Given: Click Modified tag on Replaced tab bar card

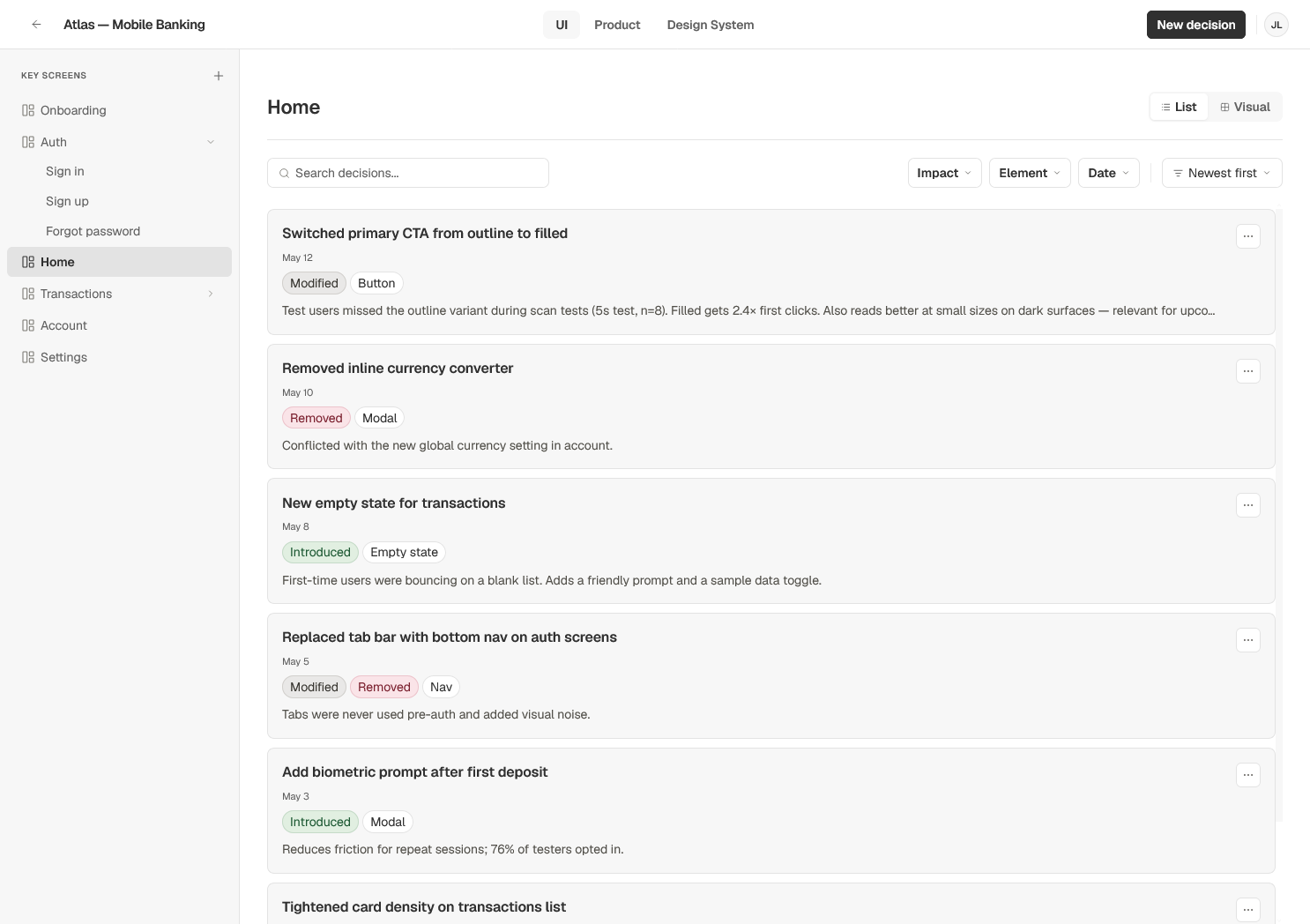Looking at the screenshot, I should tap(314, 687).
